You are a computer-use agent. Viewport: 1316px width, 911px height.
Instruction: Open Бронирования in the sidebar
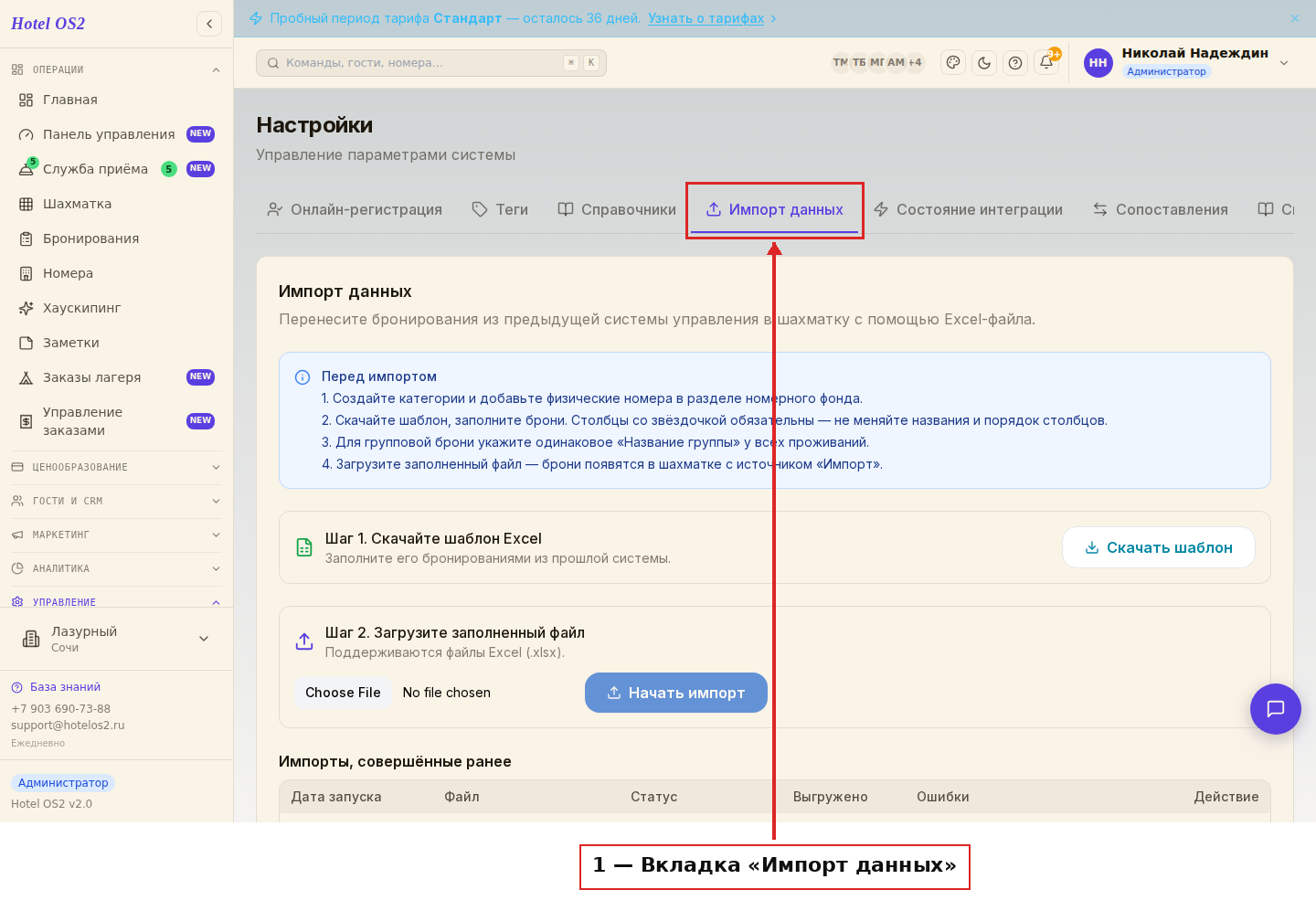click(x=117, y=238)
